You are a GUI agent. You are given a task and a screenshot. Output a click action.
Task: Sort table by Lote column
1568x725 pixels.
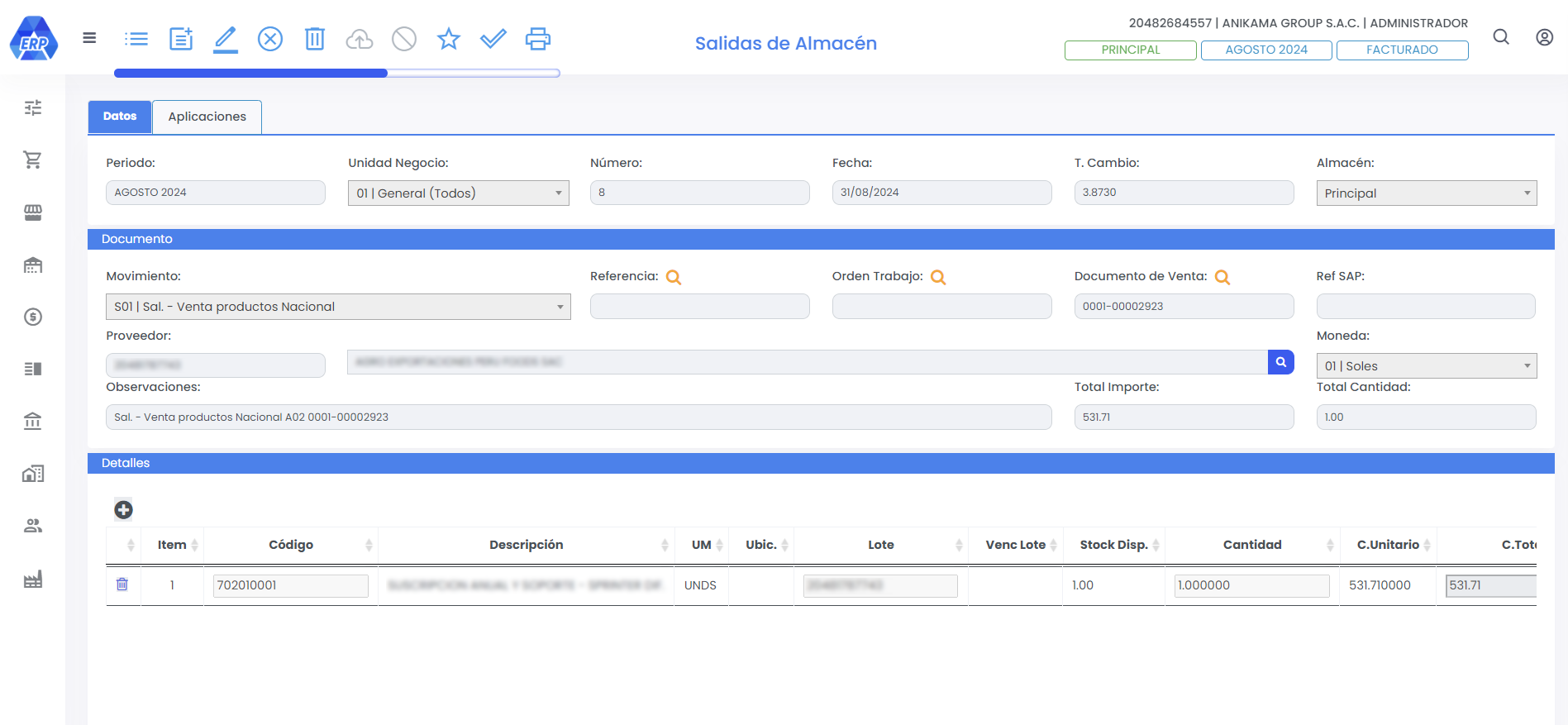point(881,545)
